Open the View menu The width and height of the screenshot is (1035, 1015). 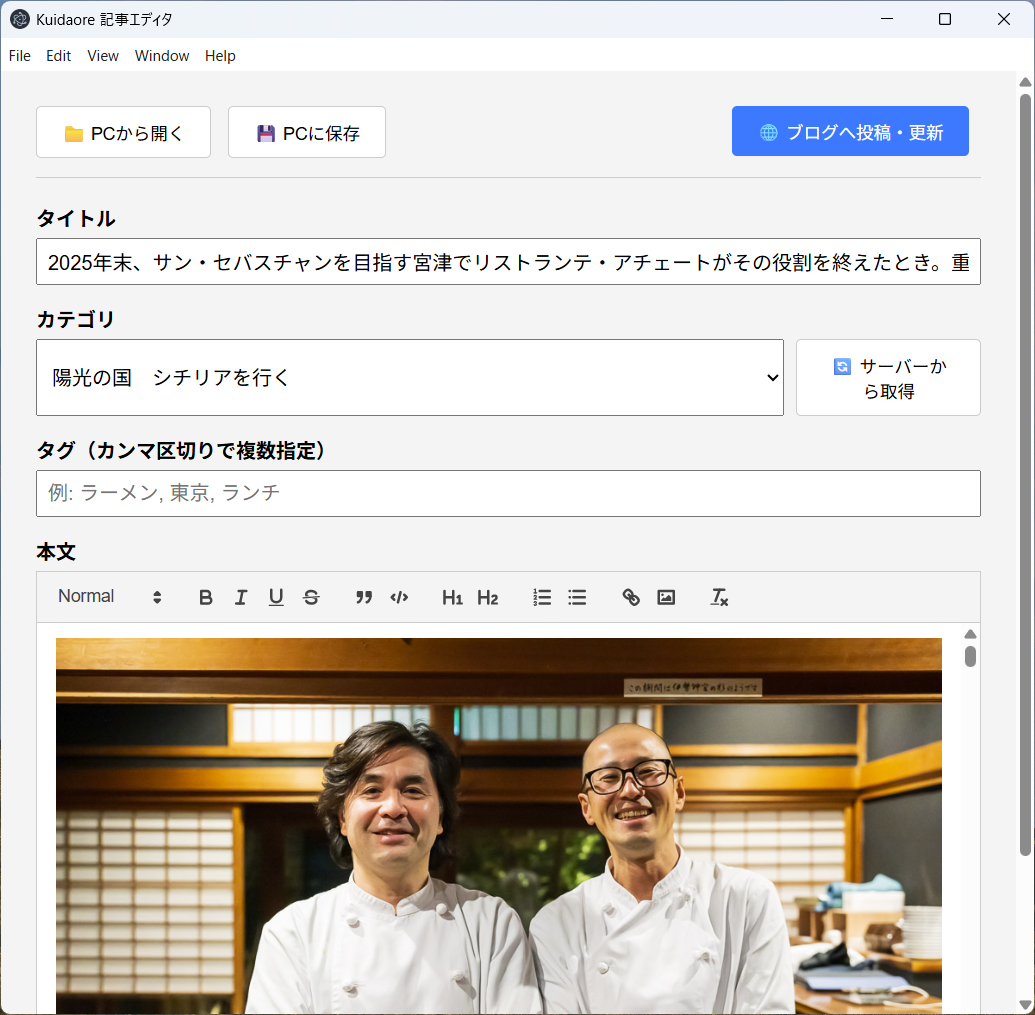(103, 56)
